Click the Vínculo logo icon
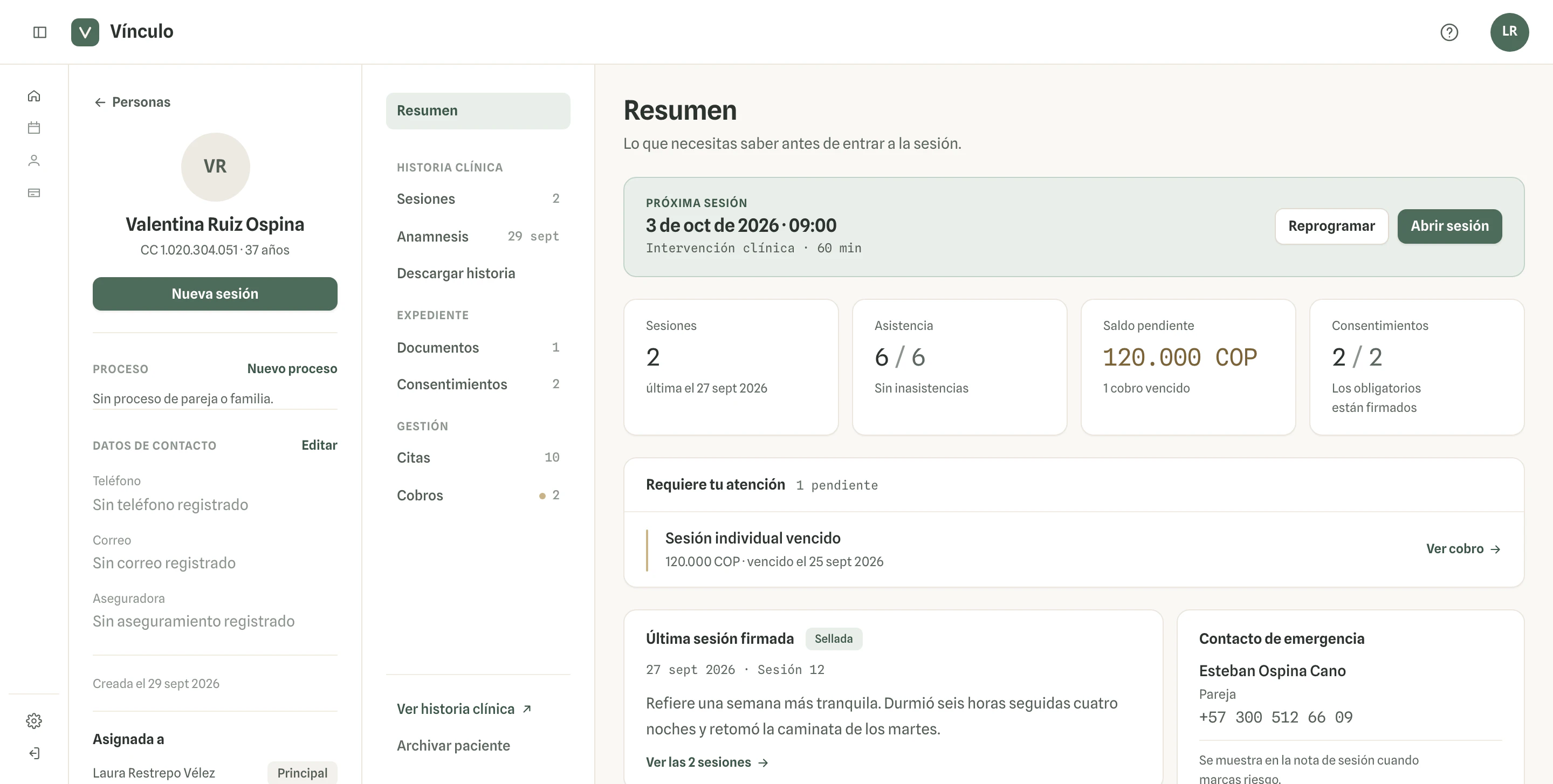 (85, 32)
